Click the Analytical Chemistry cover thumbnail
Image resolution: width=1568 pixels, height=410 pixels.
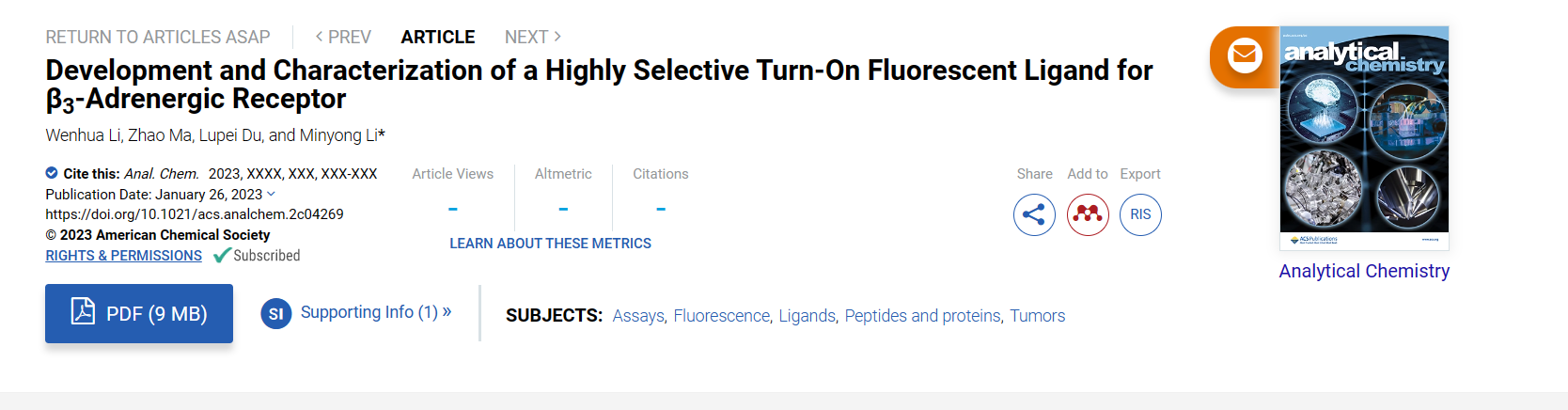(x=1364, y=137)
